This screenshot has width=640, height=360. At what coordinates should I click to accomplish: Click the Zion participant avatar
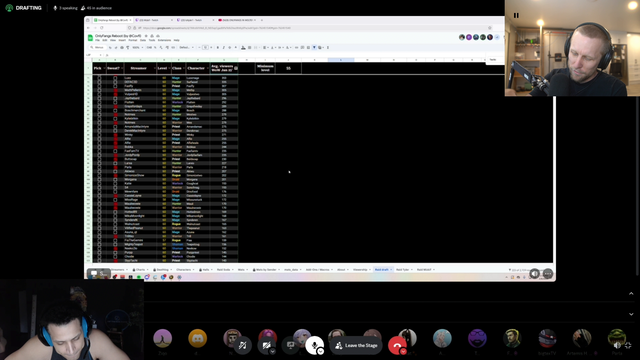pos(162,338)
